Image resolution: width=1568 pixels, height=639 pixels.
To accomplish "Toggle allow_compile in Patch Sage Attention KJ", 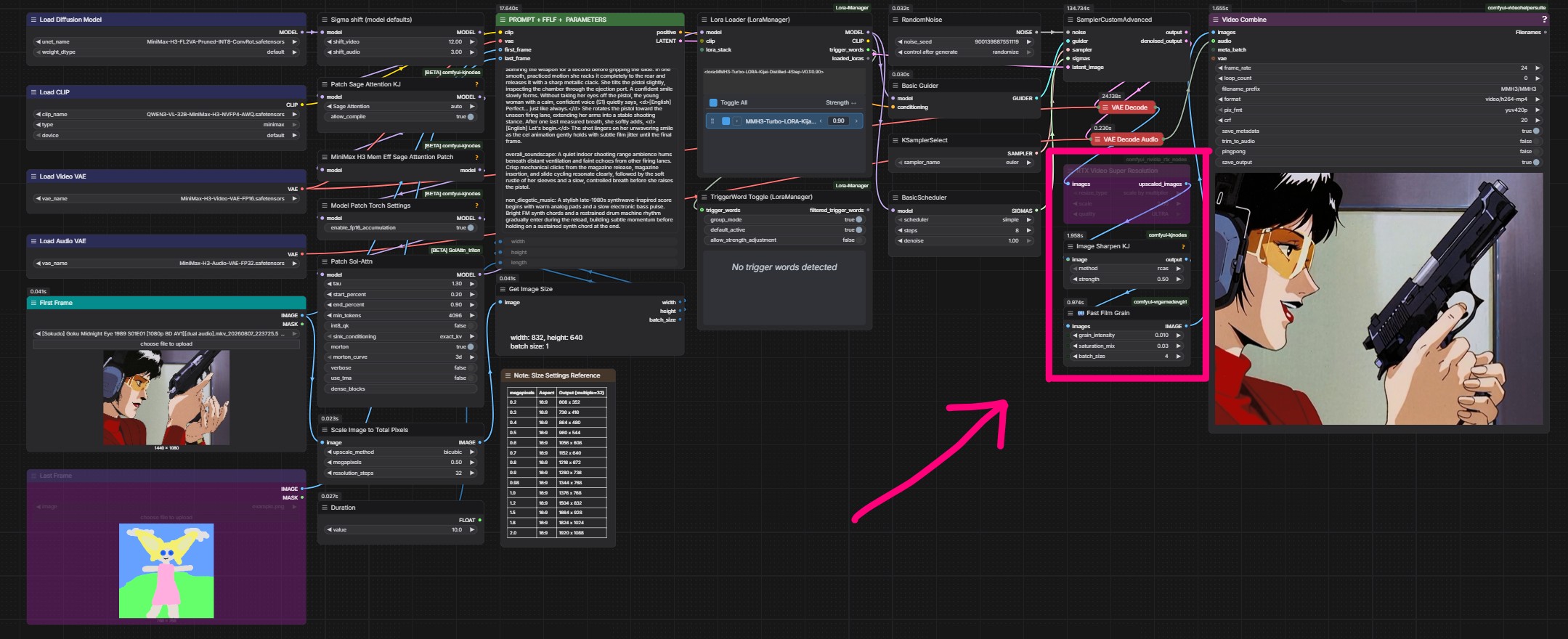I will tap(471, 117).
